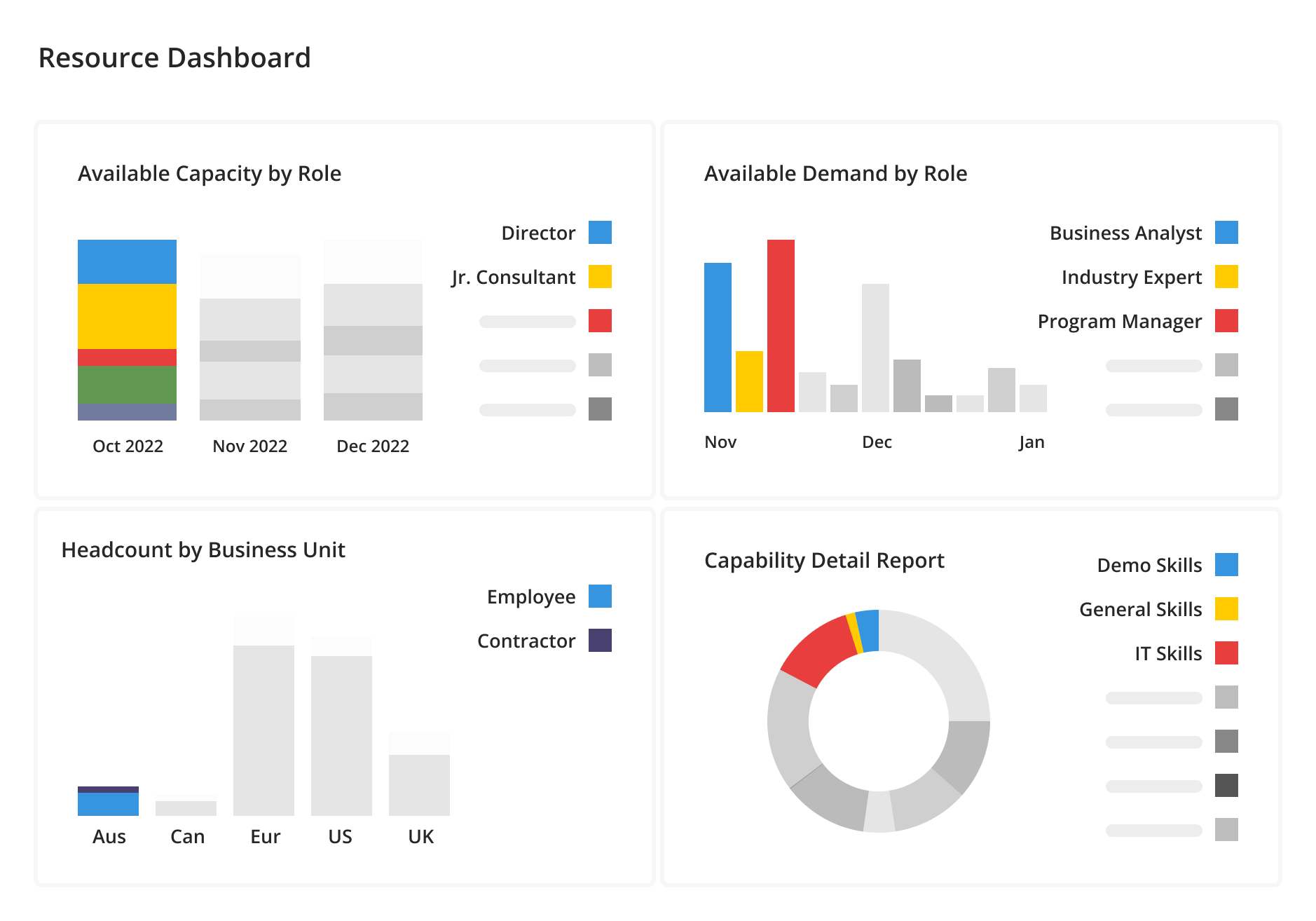The image size is (1316, 921).
Task: Toggle the Contractor series in headcount legend
Action: [600, 640]
